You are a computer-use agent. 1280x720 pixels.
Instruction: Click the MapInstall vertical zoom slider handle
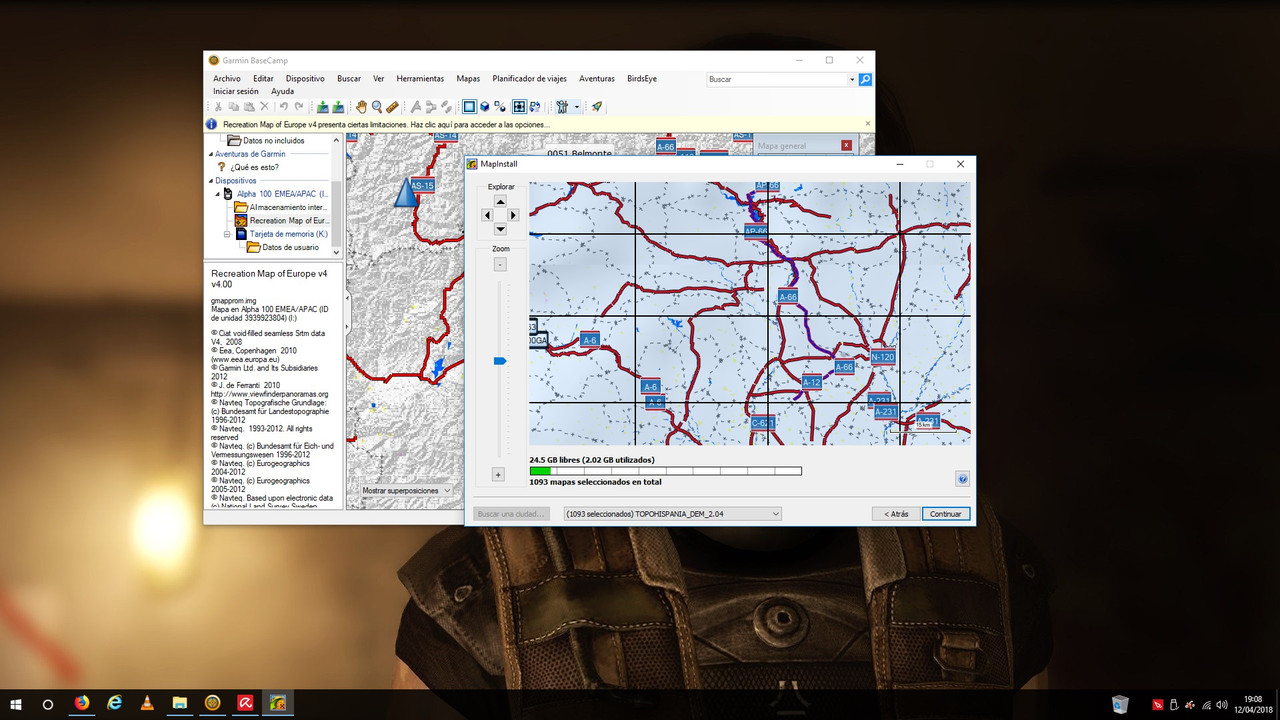pyautogui.click(x=500, y=360)
